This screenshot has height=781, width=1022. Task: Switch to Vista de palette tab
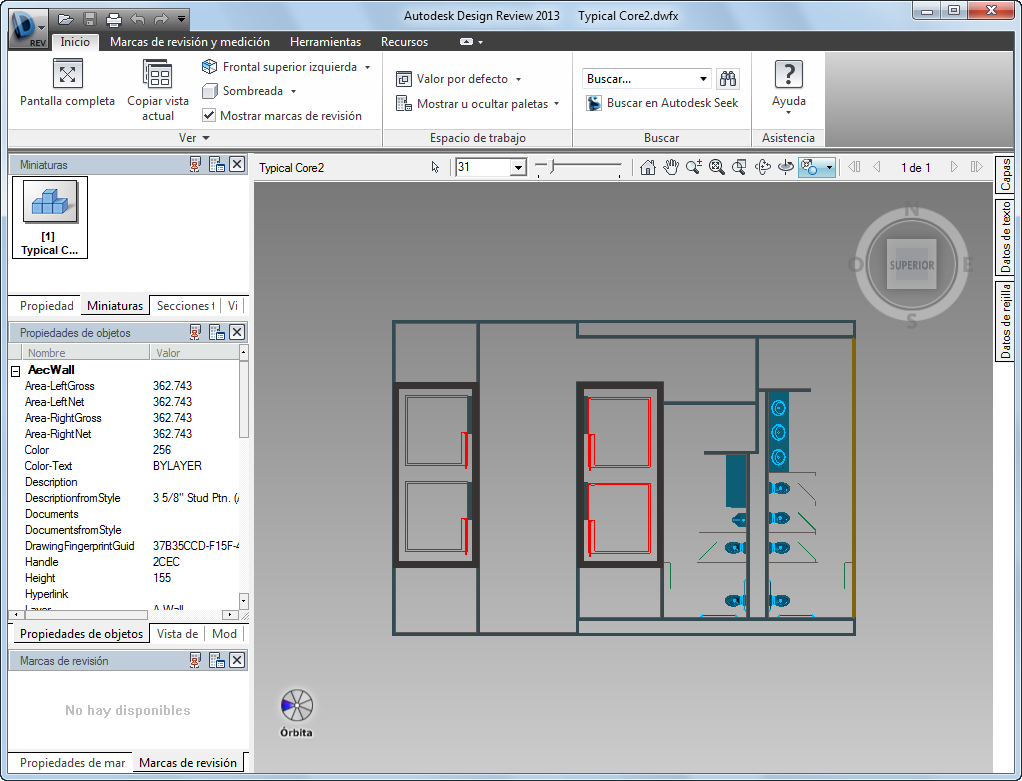pos(177,634)
